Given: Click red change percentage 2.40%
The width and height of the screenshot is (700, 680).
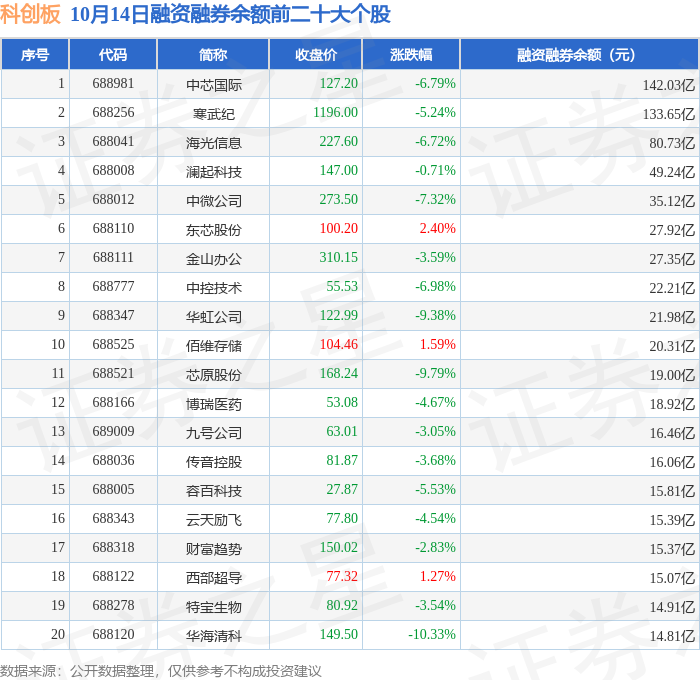Looking at the screenshot, I should pyautogui.click(x=438, y=229).
